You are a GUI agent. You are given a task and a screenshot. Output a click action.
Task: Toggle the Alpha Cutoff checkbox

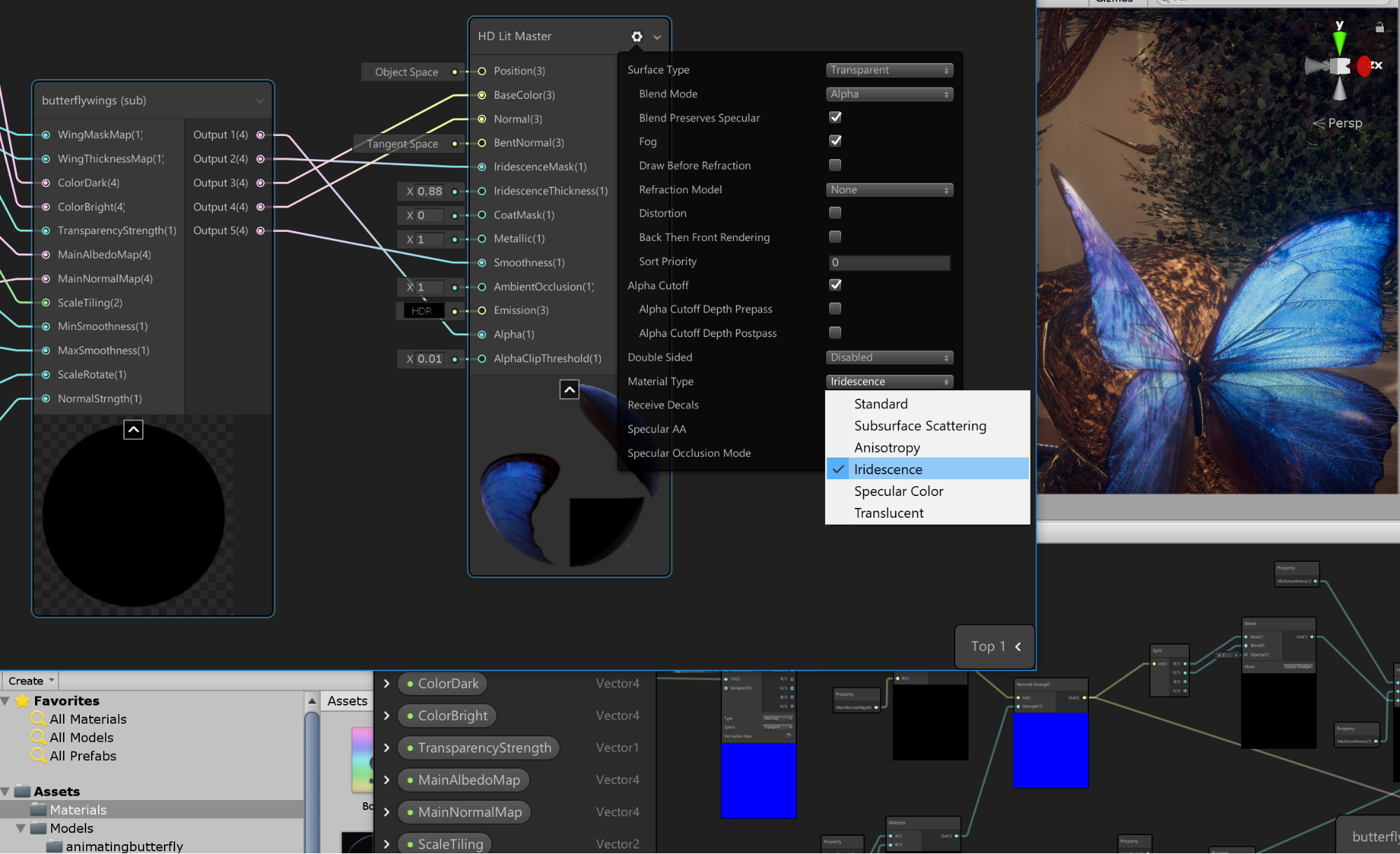[835, 284]
